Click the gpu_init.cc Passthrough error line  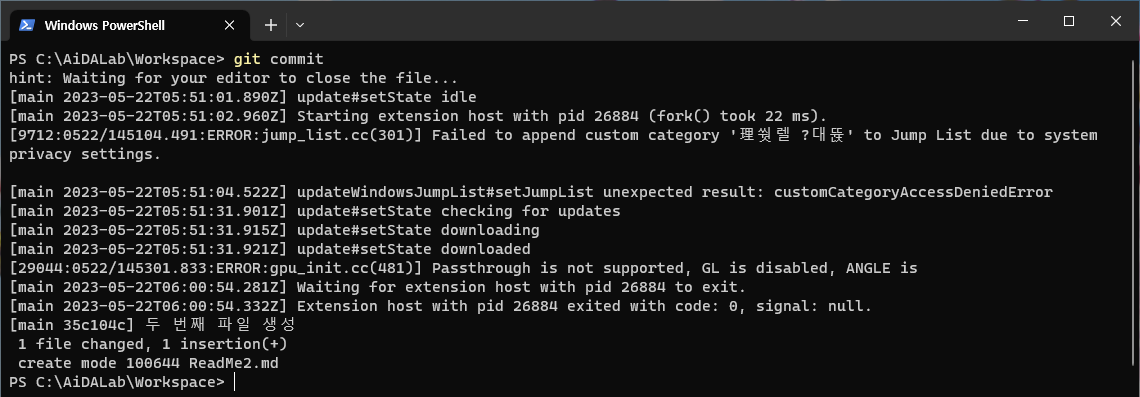[463, 268]
